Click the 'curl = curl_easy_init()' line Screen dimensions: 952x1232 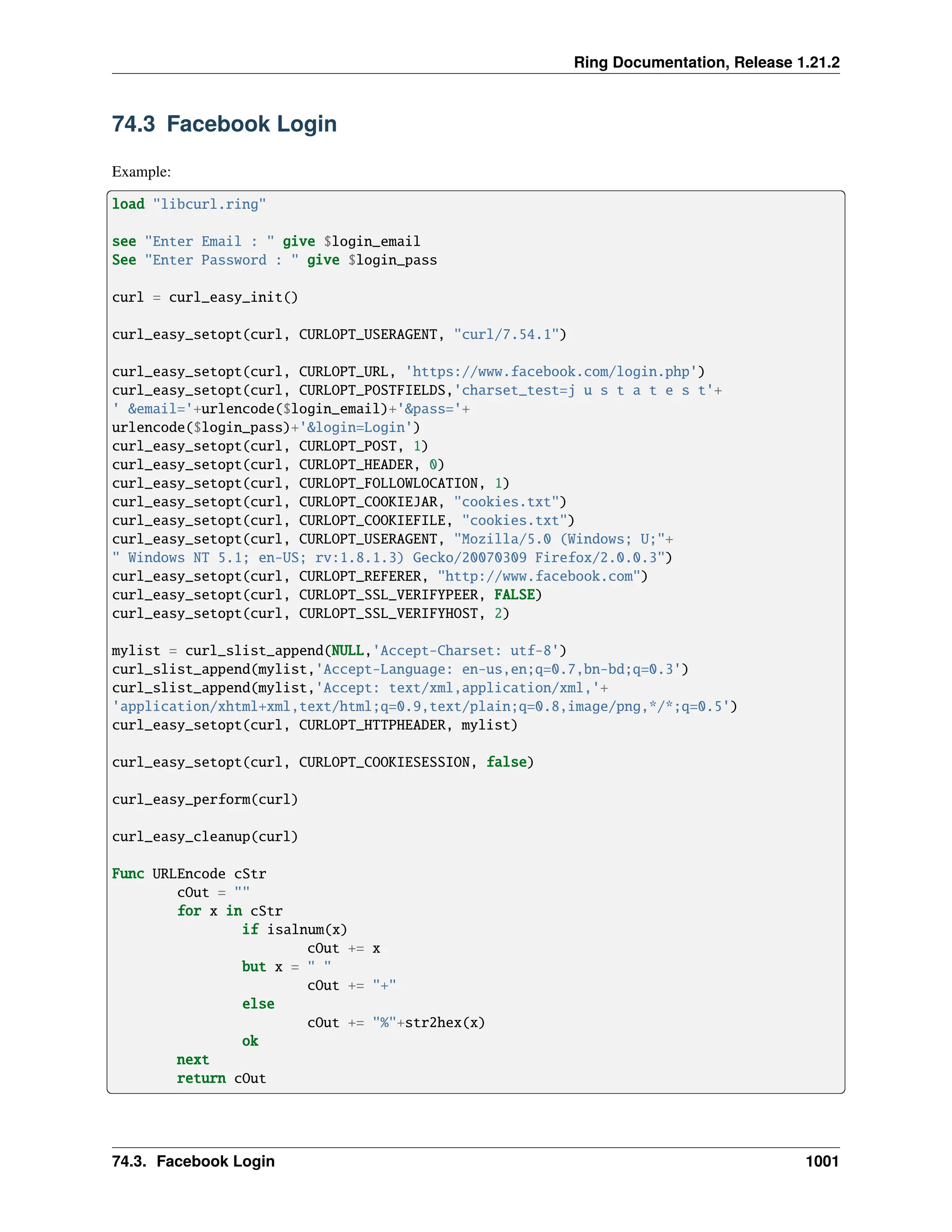coord(204,297)
